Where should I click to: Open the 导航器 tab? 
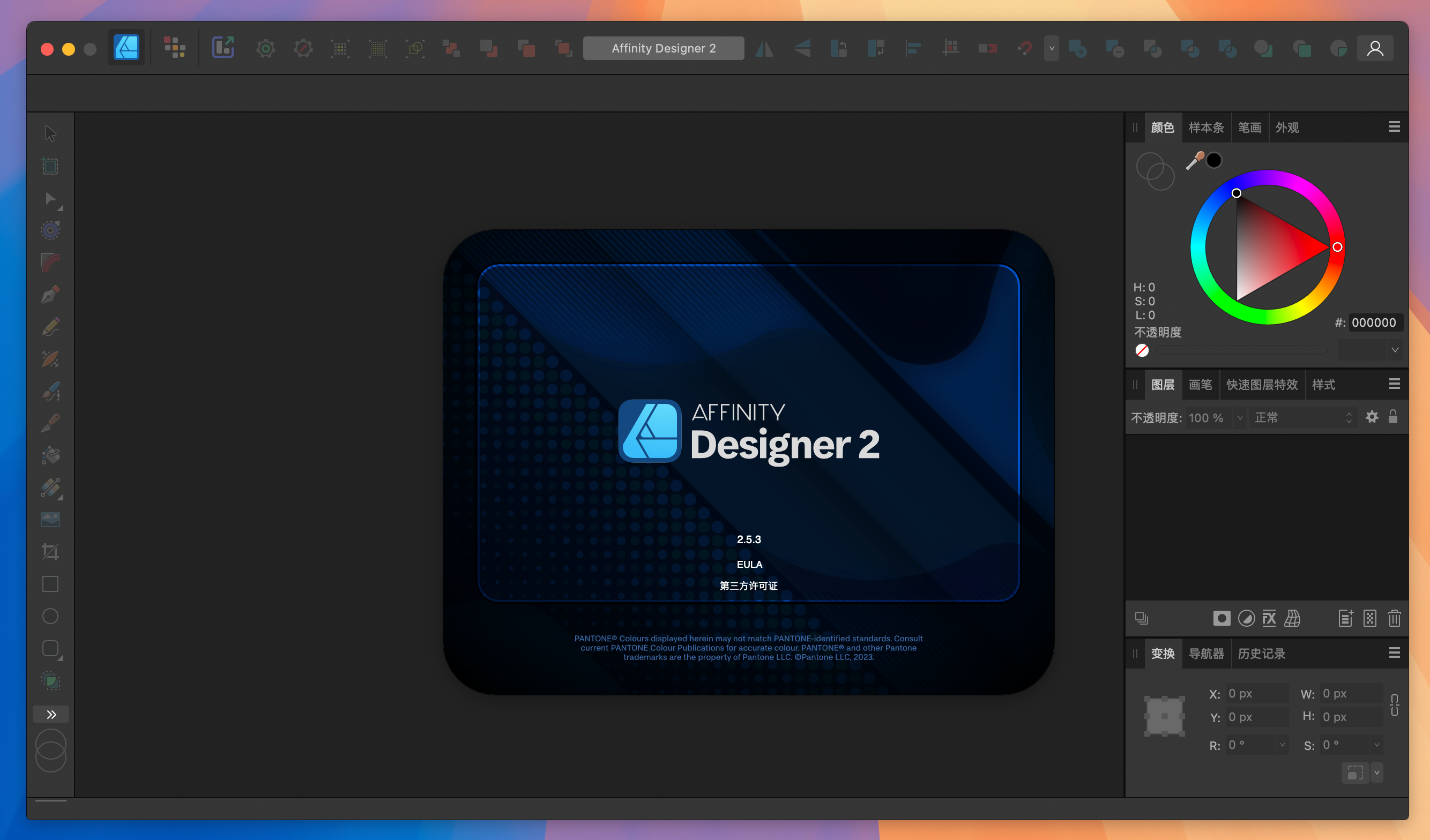pos(1206,654)
